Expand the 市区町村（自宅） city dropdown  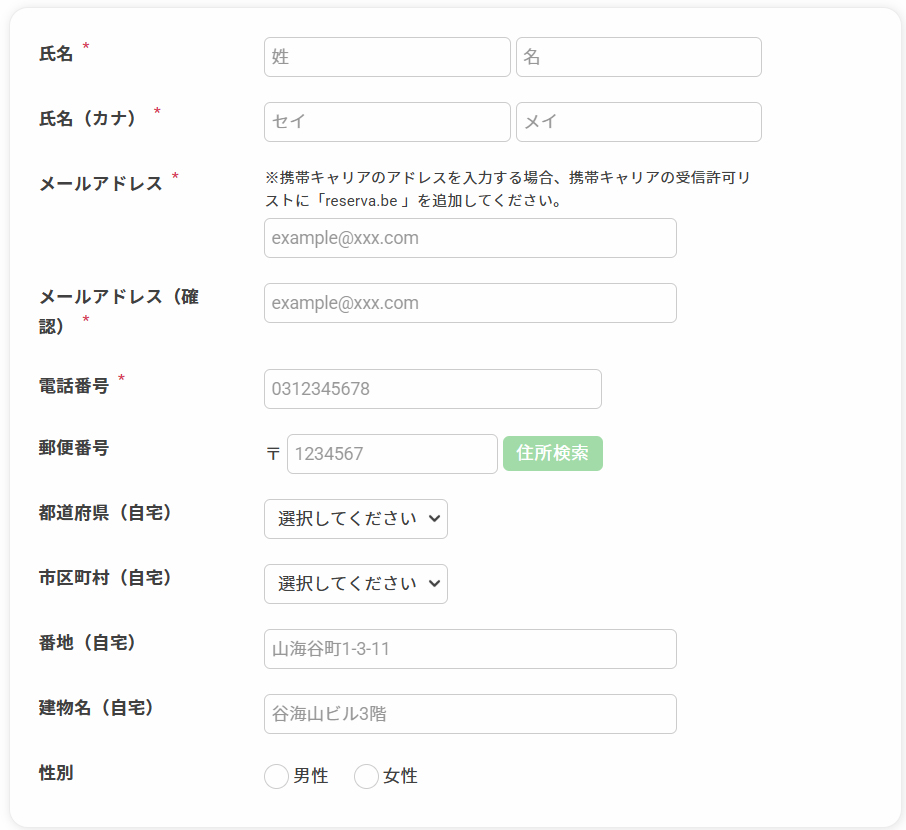(355, 584)
